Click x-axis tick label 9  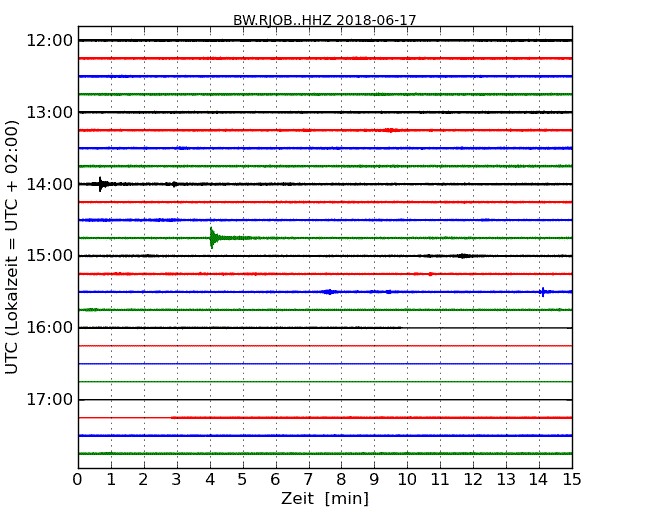point(374,480)
